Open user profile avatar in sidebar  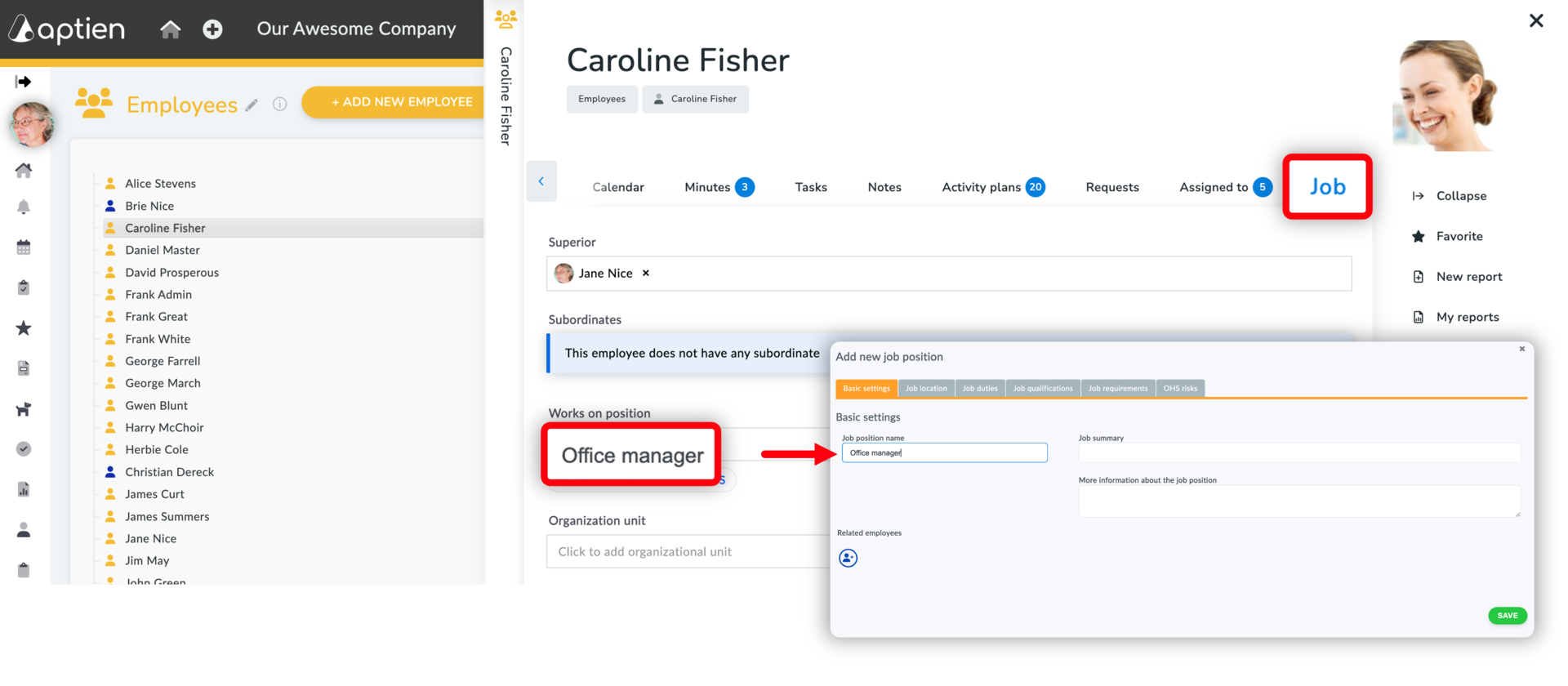tap(32, 124)
